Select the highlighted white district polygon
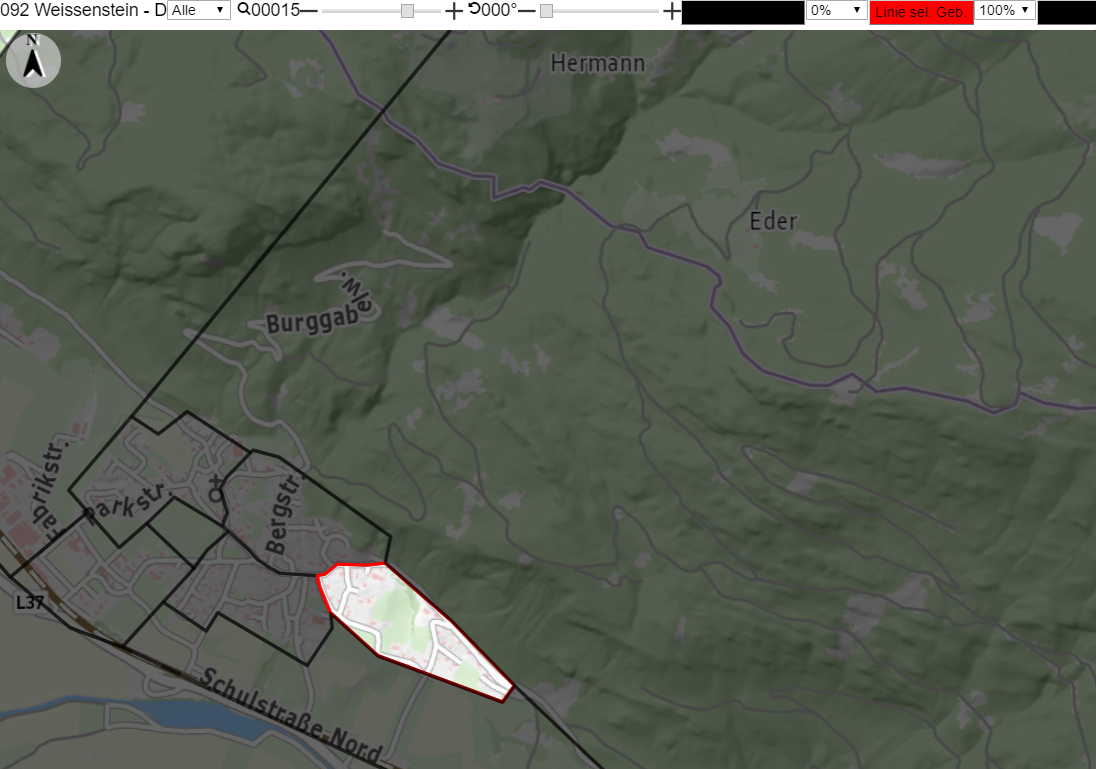 (x=409, y=627)
